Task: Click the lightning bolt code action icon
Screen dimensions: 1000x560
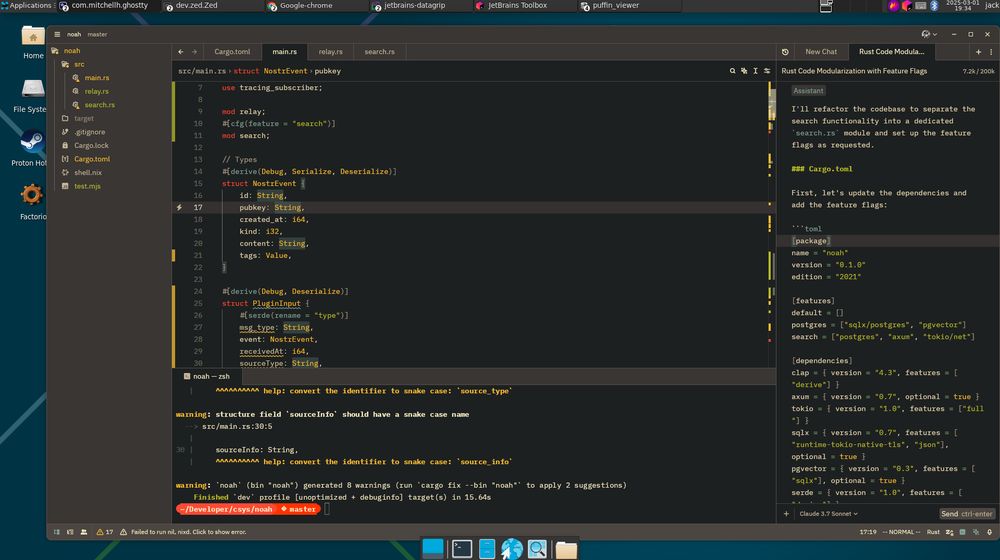Action: tap(179, 208)
